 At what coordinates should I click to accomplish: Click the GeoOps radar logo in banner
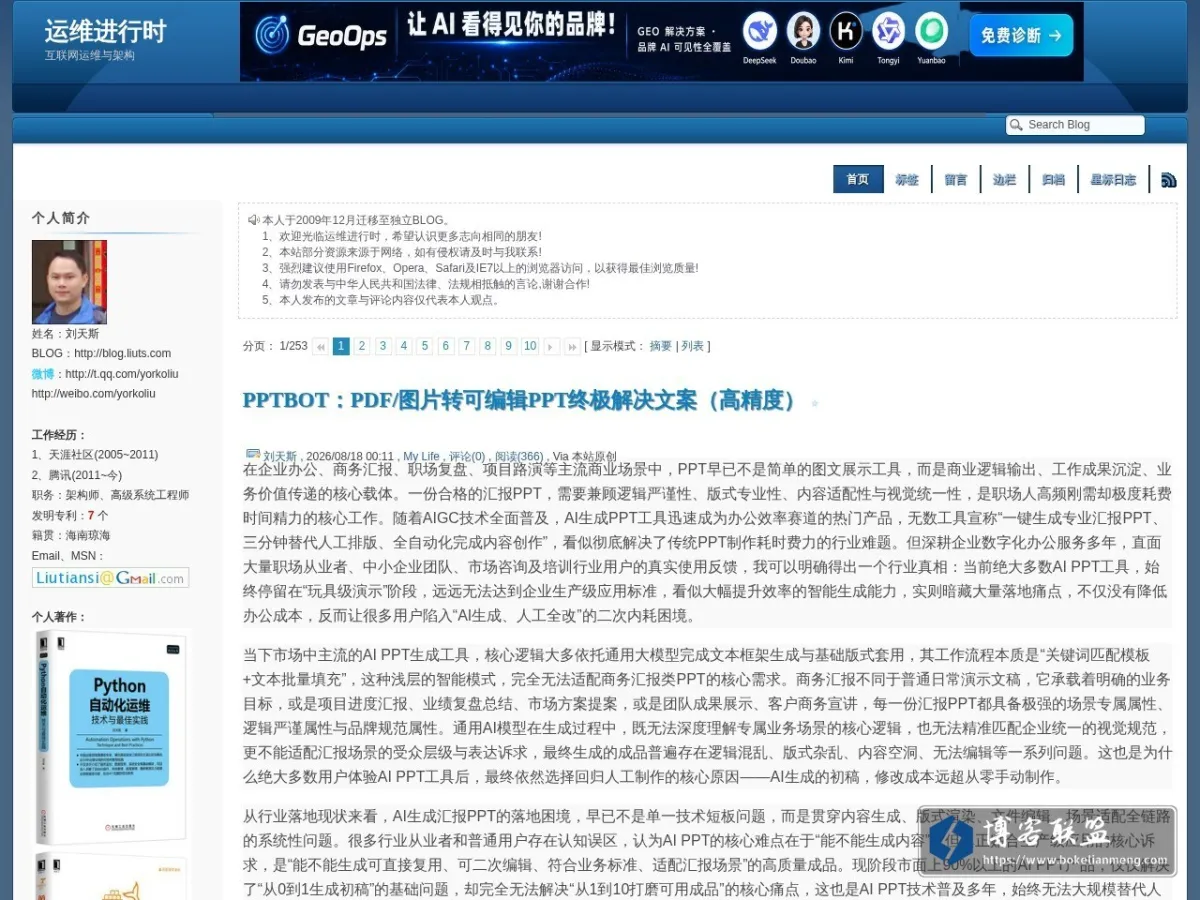(x=272, y=36)
